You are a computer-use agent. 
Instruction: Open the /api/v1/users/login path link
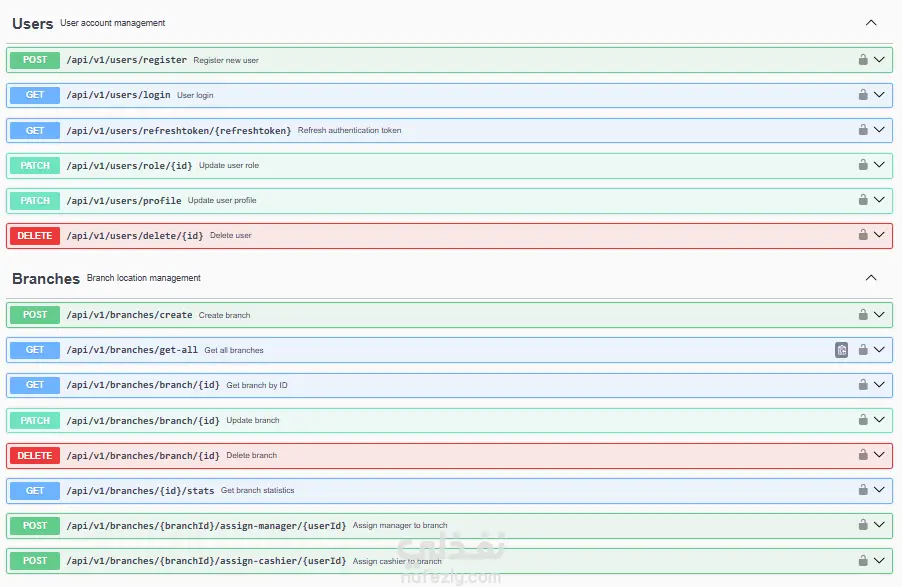click(118, 95)
